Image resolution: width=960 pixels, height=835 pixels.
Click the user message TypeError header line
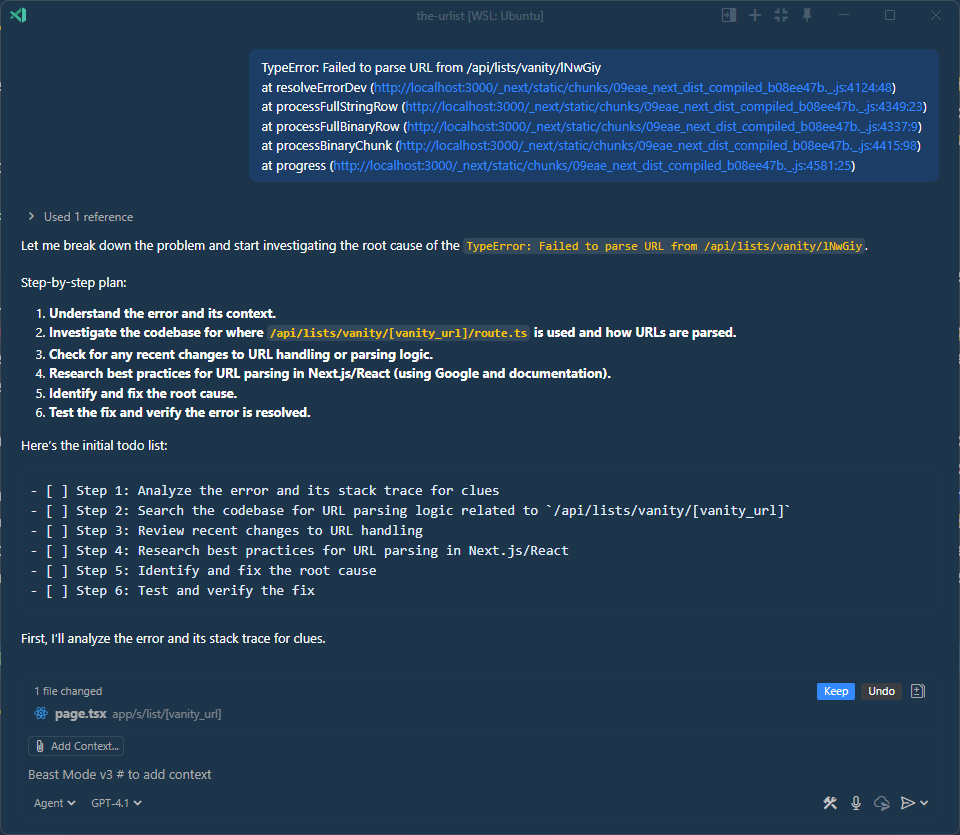(x=431, y=67)
